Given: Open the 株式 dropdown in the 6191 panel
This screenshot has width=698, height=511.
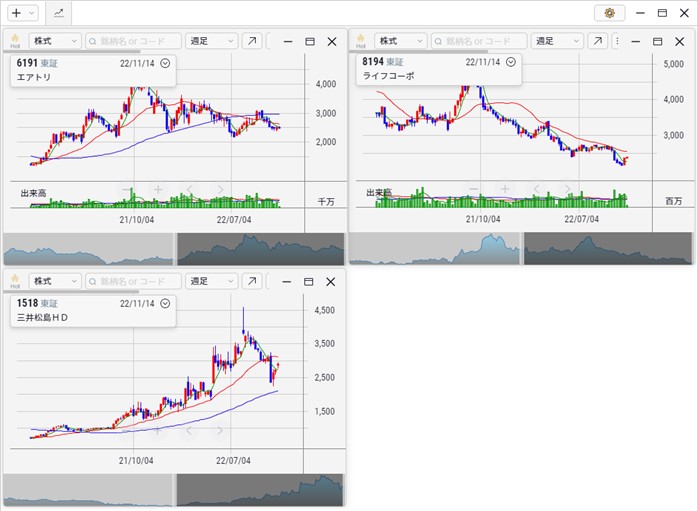Looking at the screenshot, I should click(x=55, y=41).
